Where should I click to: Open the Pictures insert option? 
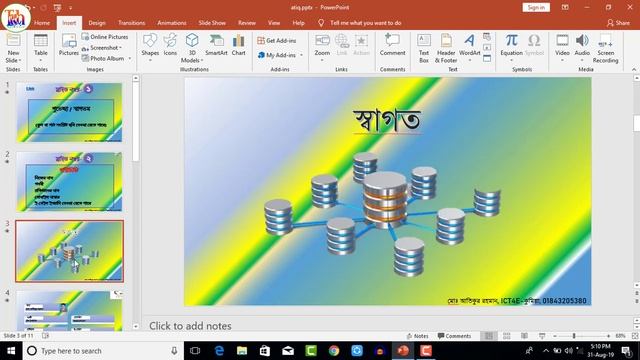69,45
